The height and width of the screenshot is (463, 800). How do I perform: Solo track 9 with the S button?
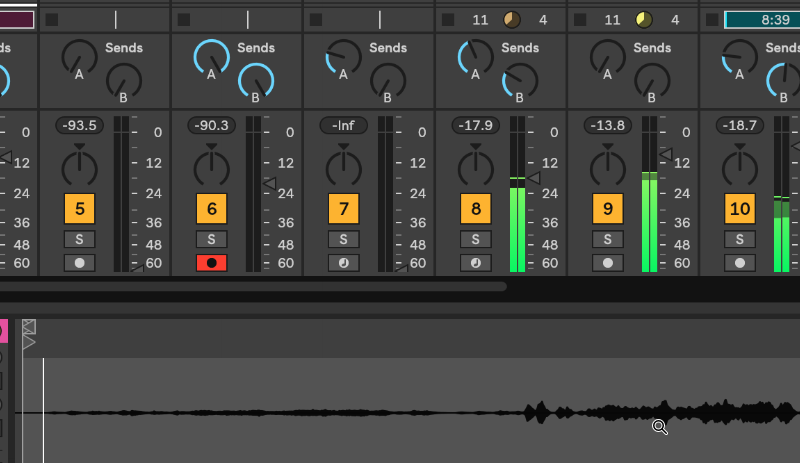point(607,239)
